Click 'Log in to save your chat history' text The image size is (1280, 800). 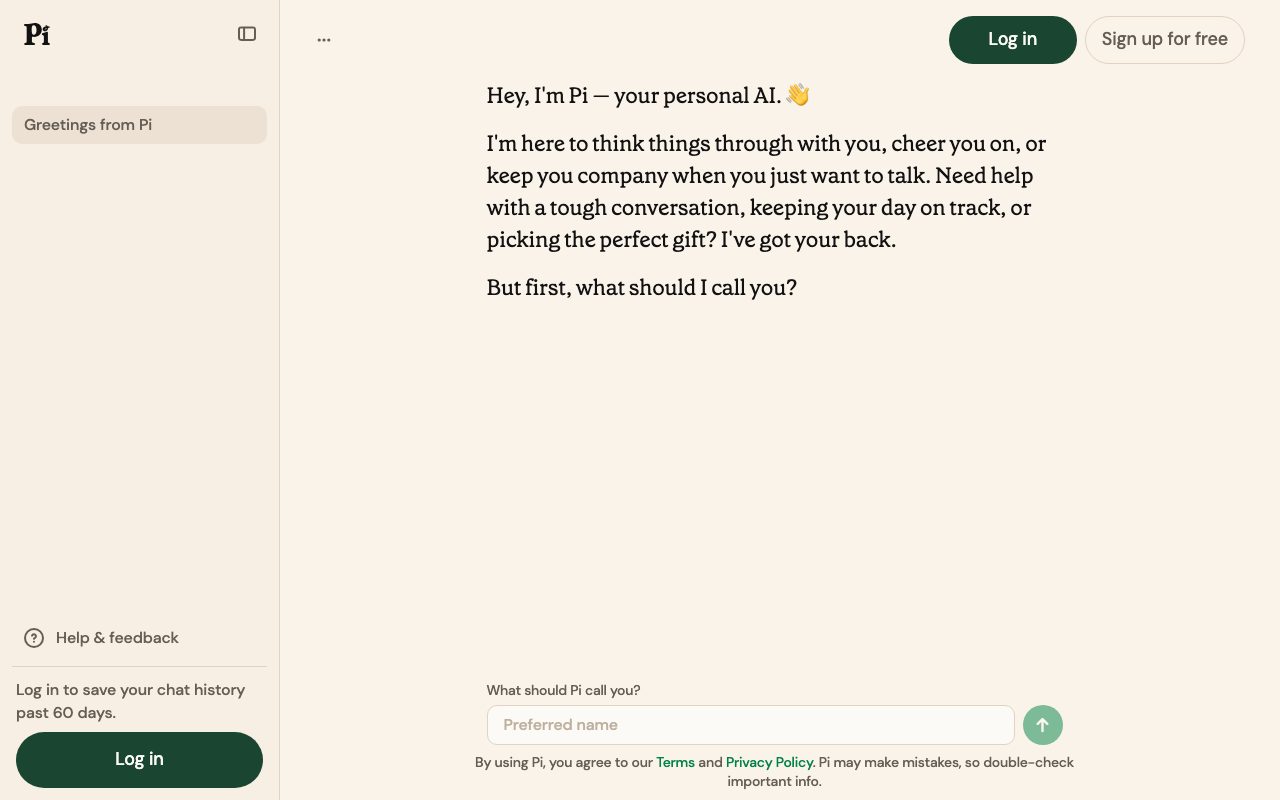(x=130, y=701)
